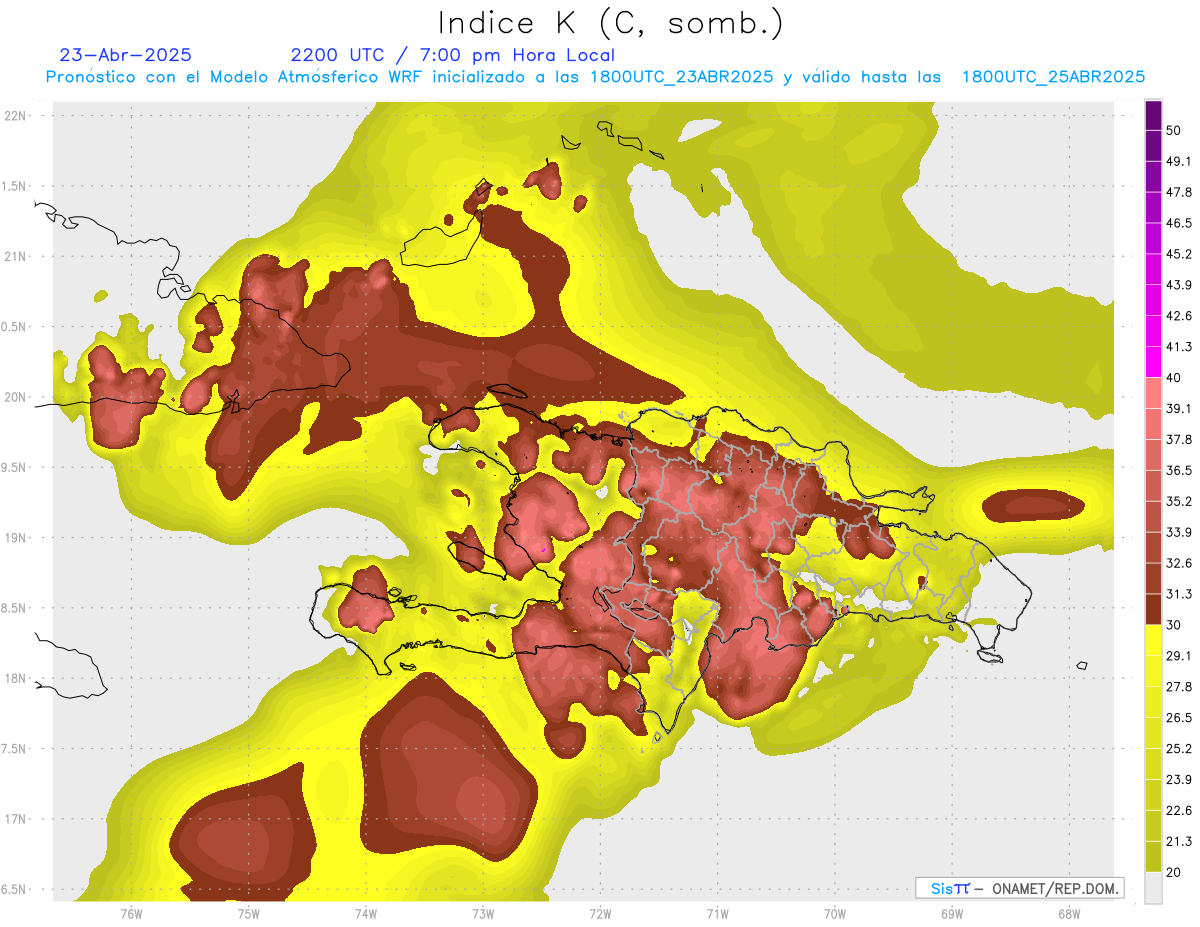Screen dimensions: 1200x927
Task: Pick the salmon swatch between 39.1 and 40
Action: [x=1153, y=393]
